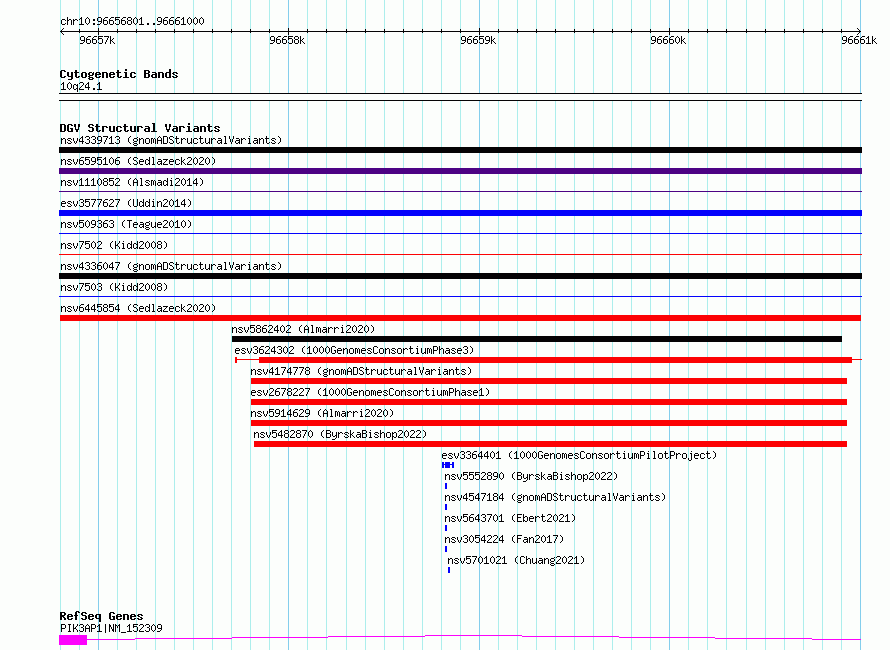Open the PIK3AP1|NM_152309 gene label
This screenshot has height=650, width=890.
coord(111,628)
